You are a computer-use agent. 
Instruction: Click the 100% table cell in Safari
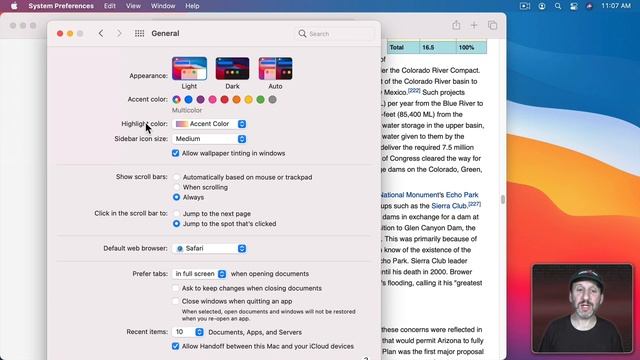pos(471,47)
